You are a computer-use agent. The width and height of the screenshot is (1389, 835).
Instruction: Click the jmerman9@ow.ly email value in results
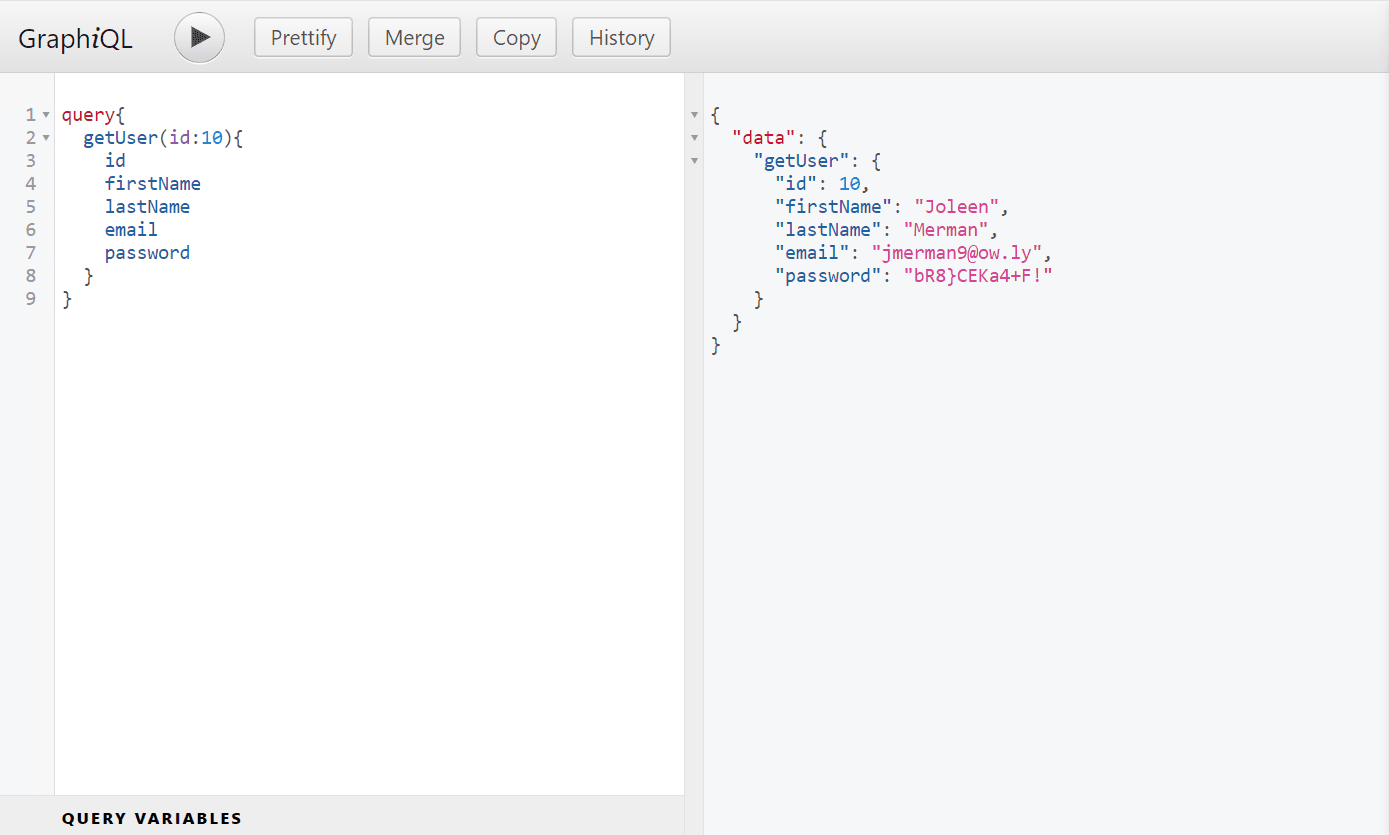point(957,252)
